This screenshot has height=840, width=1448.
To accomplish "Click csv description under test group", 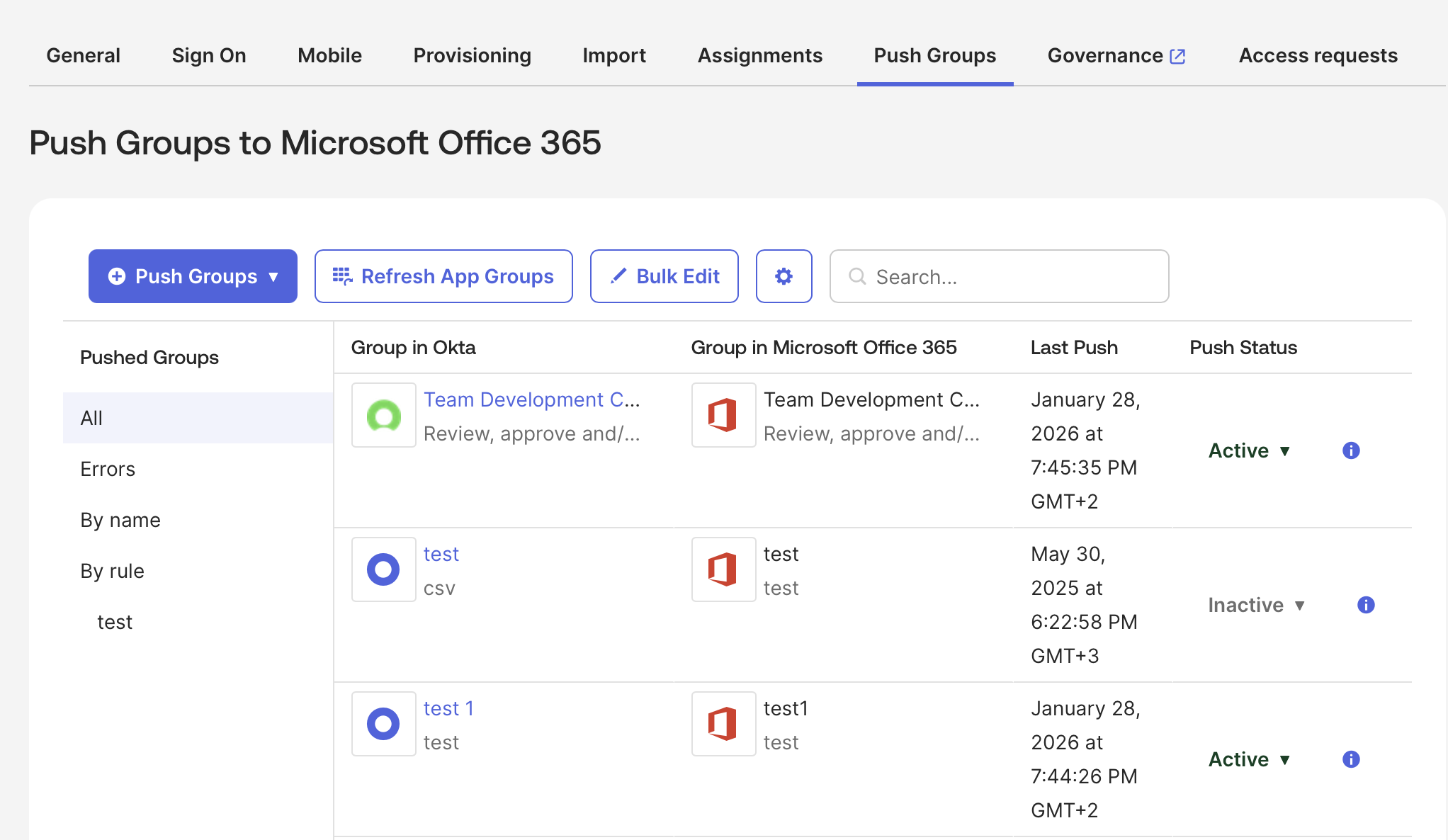I will (x=439, y=589).
